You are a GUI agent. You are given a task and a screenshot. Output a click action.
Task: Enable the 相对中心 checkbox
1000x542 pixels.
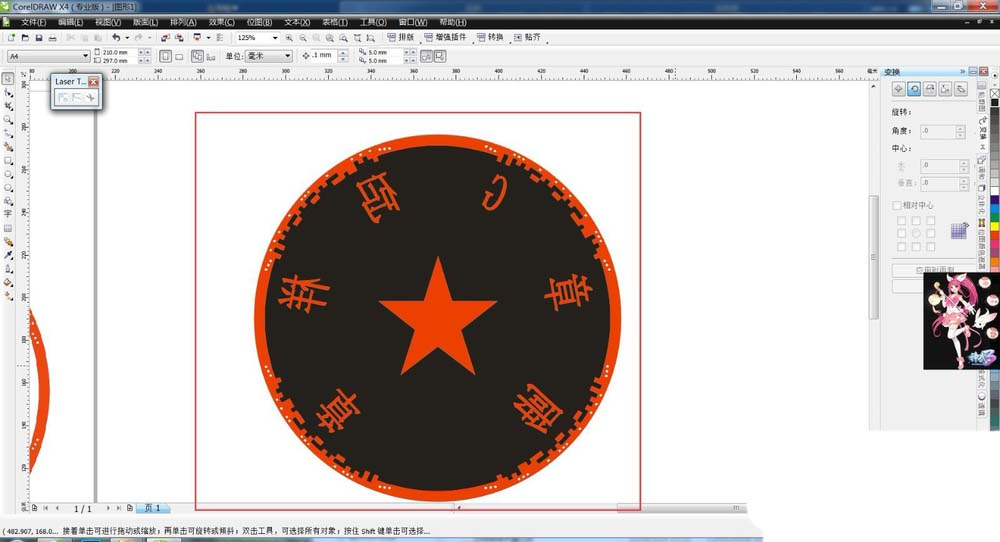[x=897, y=205]
